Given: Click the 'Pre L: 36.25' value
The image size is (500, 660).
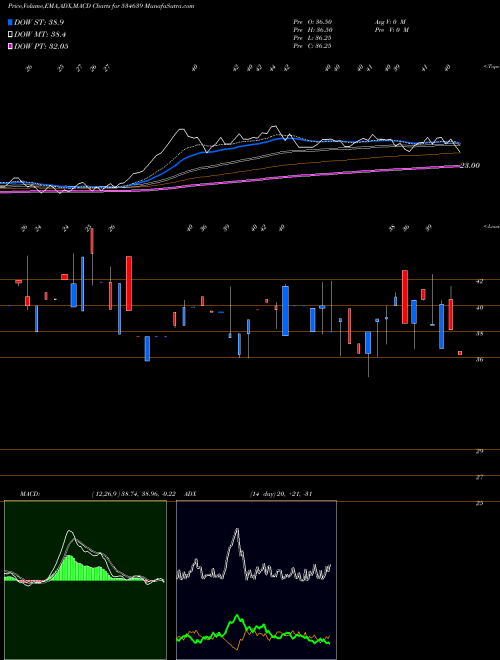Looking at the screenshot, I should (x=313, y=38).
